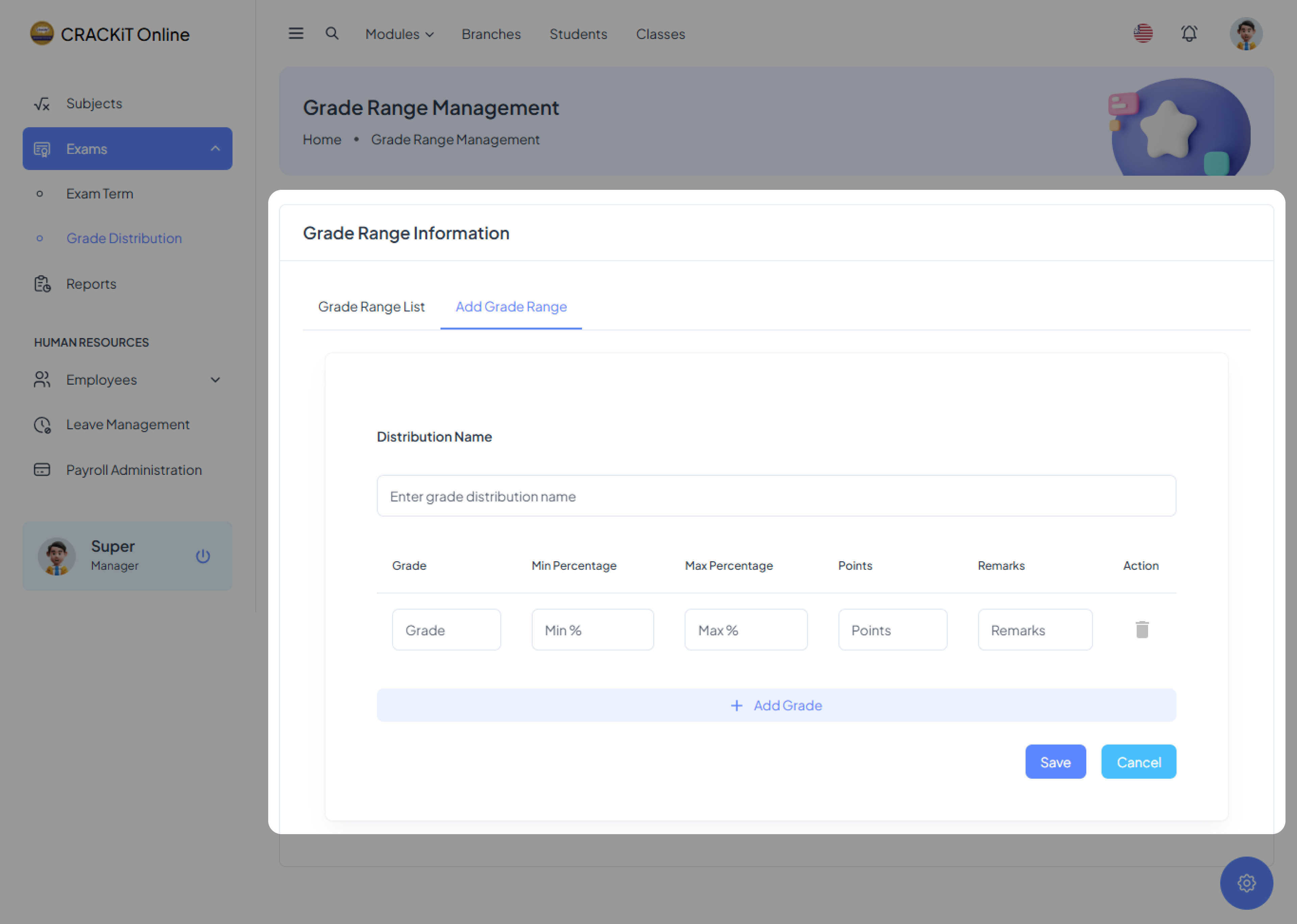
Task: Click the Cancel button
Action: 1138,762
